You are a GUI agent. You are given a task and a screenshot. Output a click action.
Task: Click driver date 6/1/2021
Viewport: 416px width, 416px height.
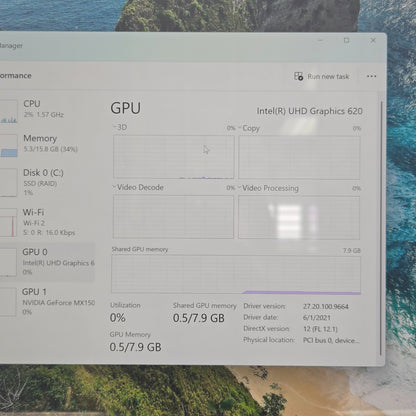317,318
